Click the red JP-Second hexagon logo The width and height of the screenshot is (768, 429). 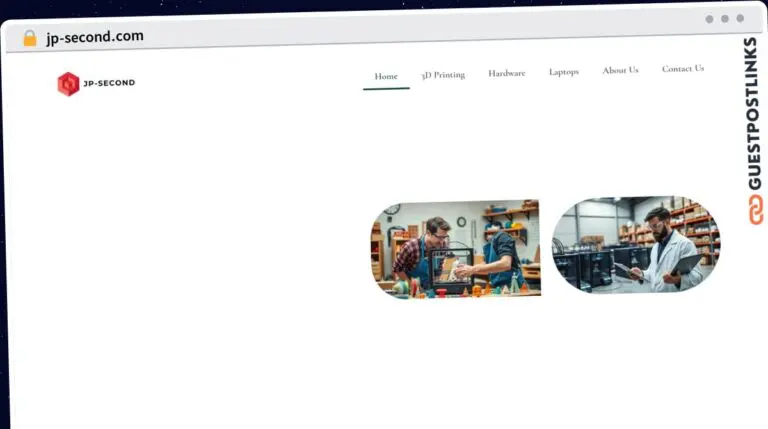click(x=69, y=84)
